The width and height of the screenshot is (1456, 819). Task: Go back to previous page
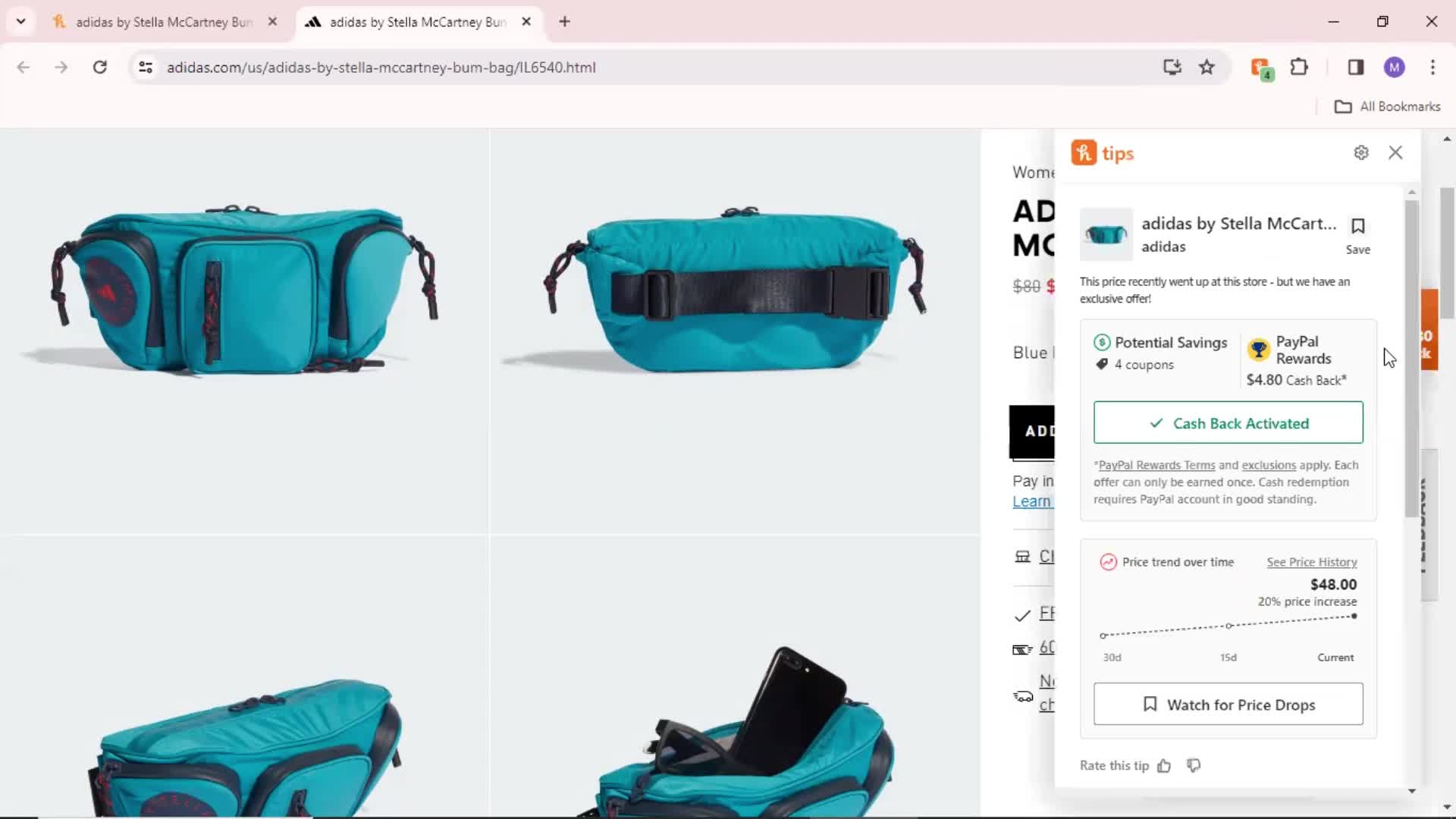pyautogui.click(x=24, y=67)
